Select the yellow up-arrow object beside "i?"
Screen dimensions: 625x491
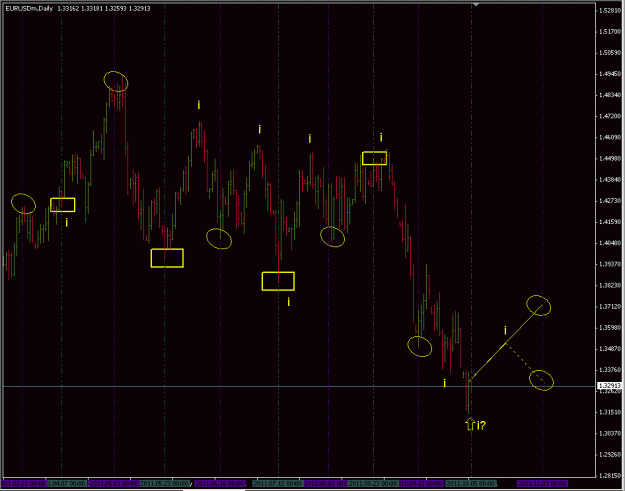(470, 424)
